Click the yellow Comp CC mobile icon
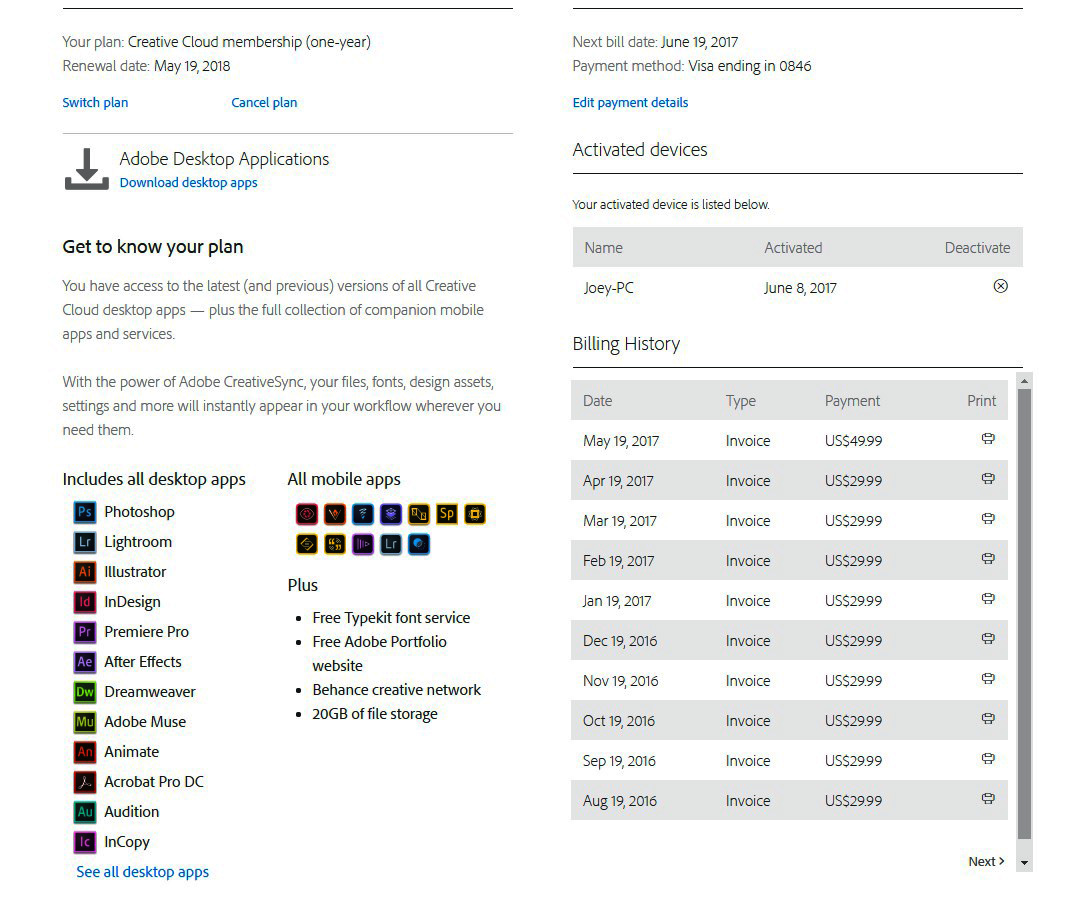This screenshot has height=901, width=1069. [x=419, y=514]
